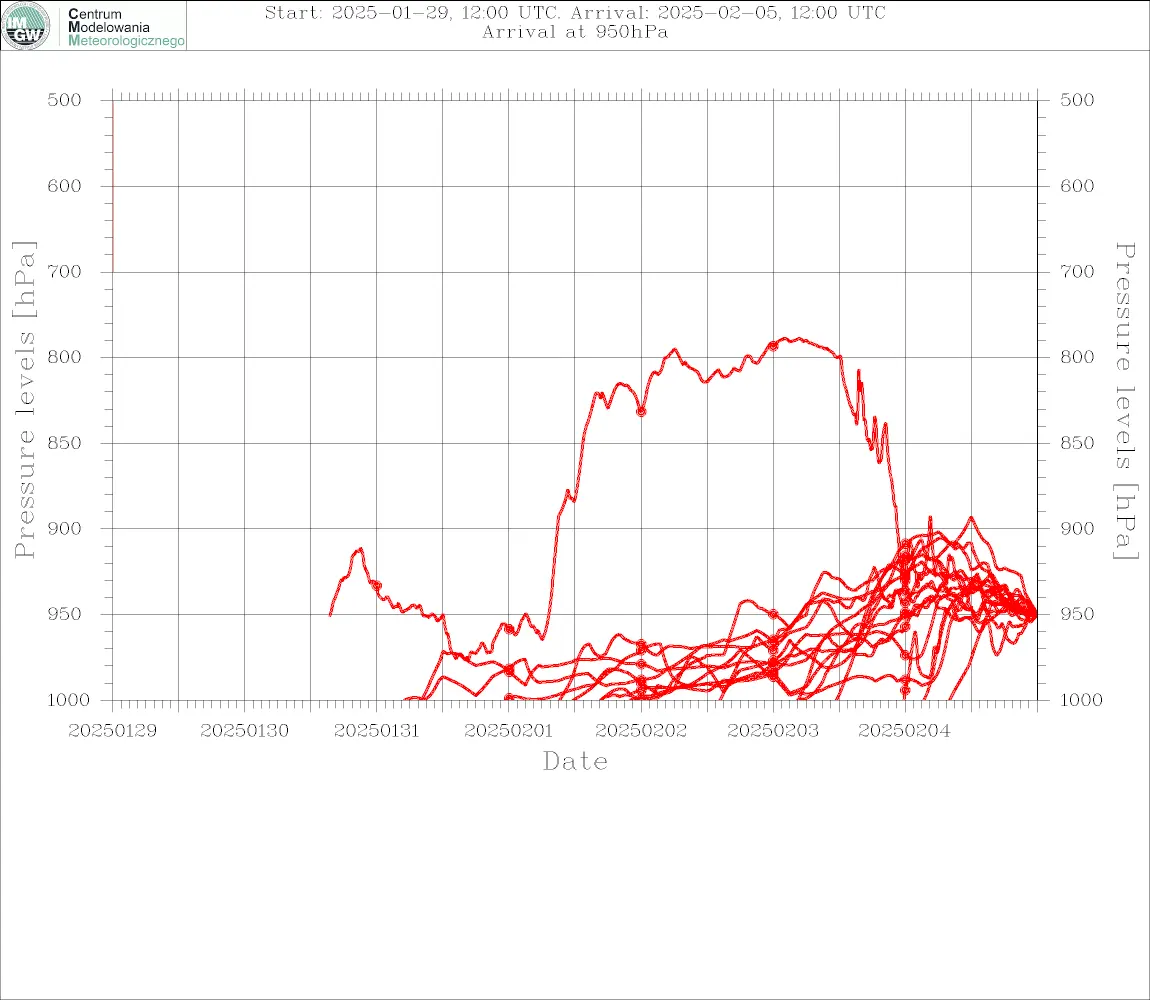Click the date label 20250201
The height and width of the screenshot is (1000, 1150).
click(x=508, y=731)
